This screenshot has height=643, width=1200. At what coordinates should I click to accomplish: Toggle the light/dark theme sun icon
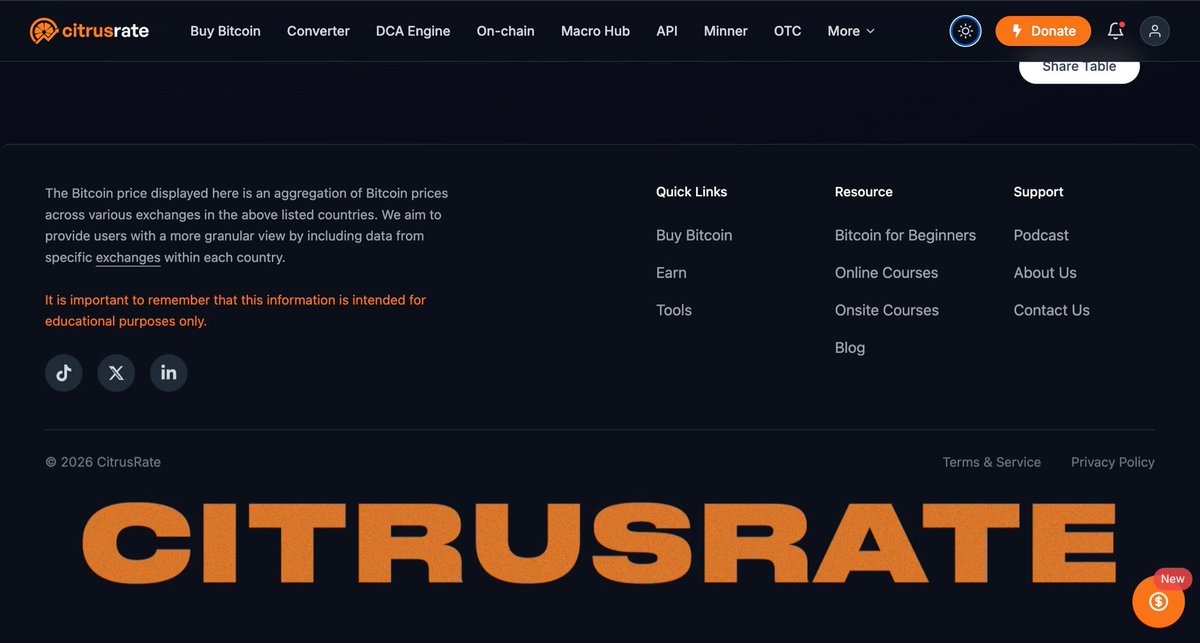pos(965,31)
